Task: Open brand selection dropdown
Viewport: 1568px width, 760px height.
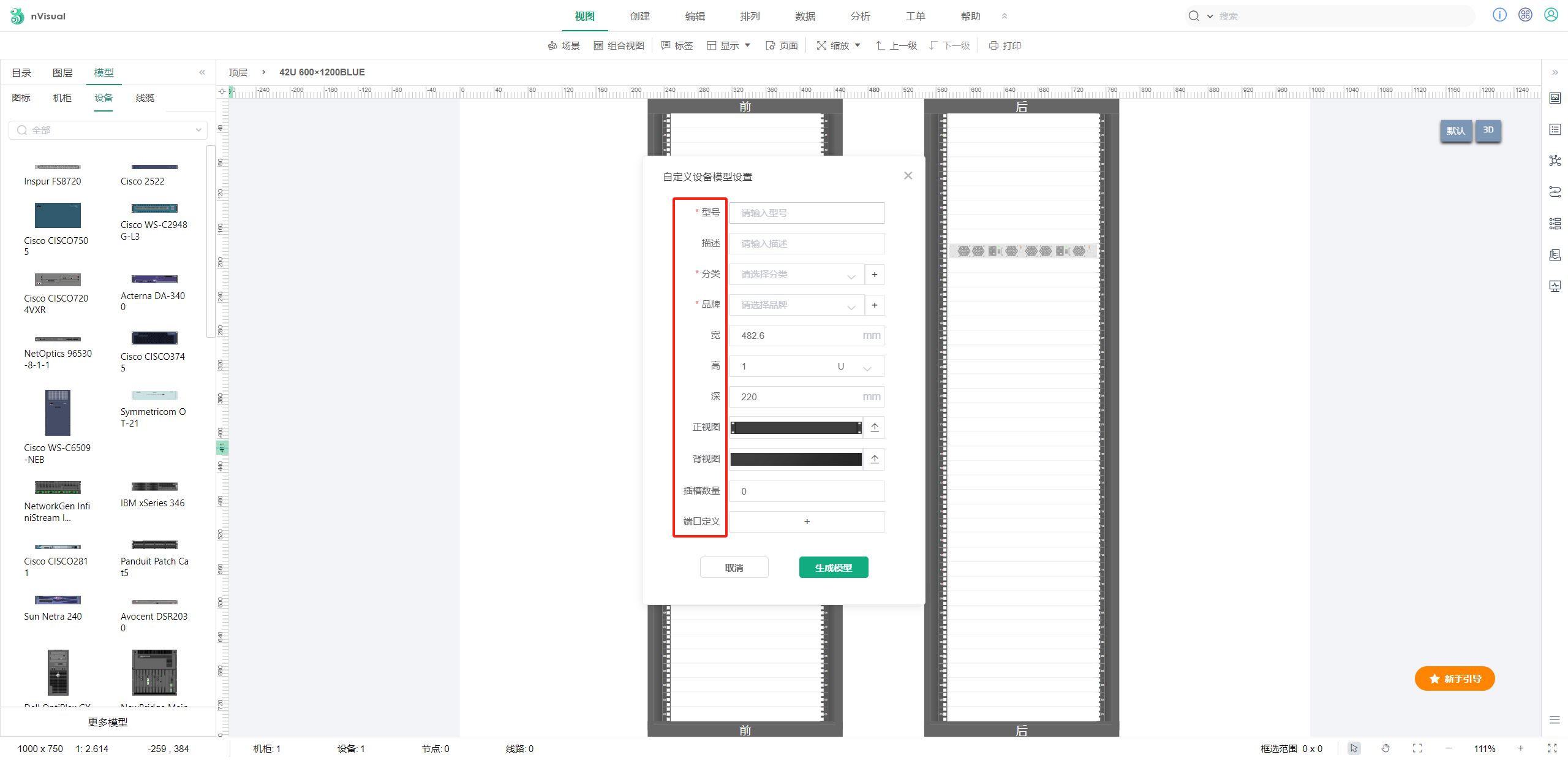Action: [x=796, y=305]
